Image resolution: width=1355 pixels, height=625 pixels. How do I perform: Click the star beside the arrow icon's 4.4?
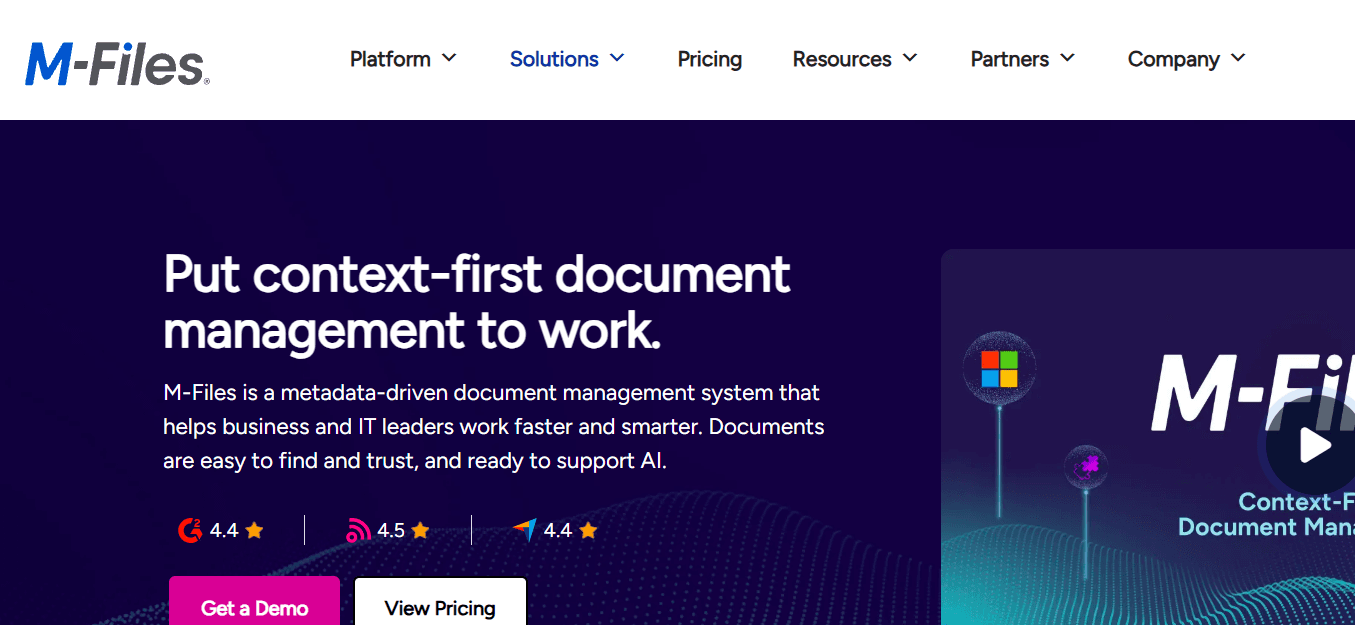click(x=588, y=530)
